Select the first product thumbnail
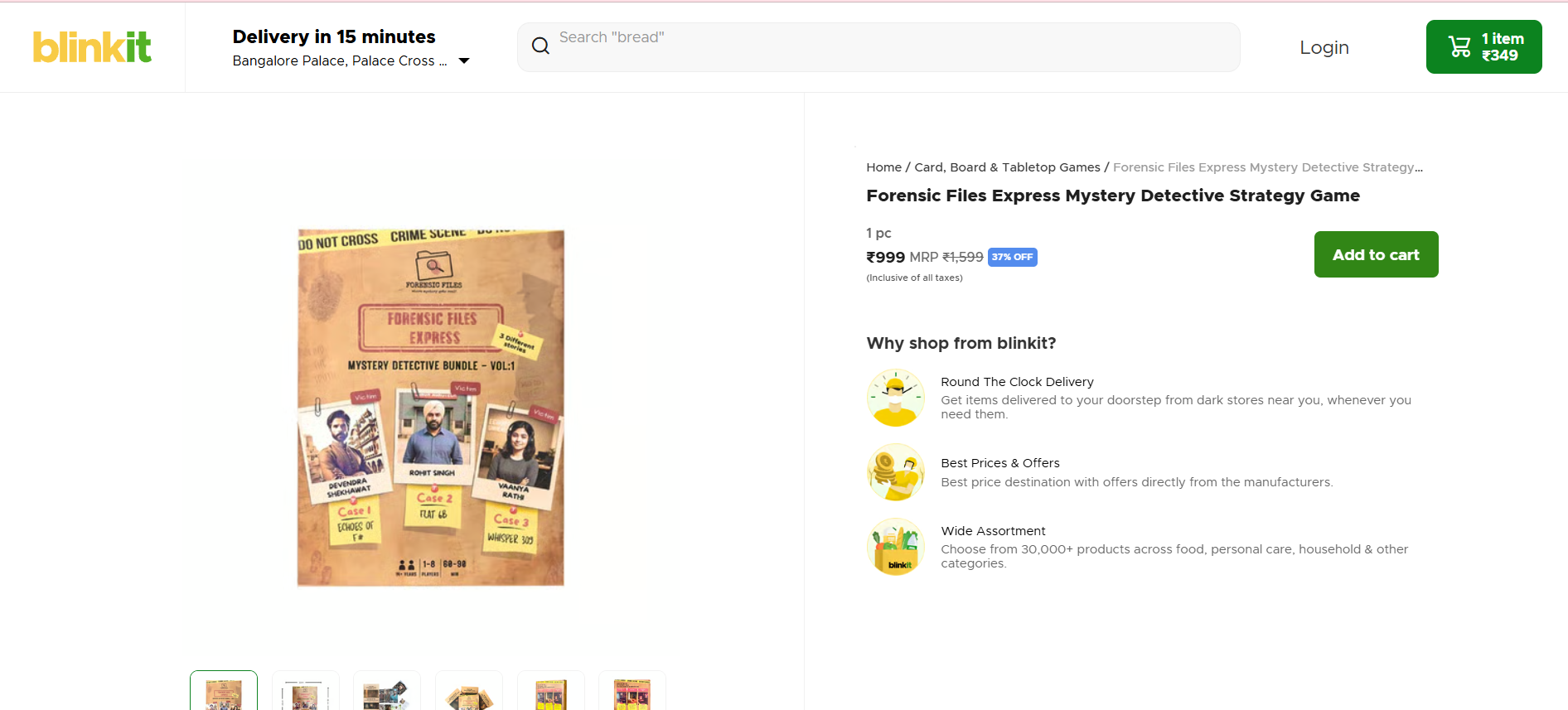 point(224,690)
